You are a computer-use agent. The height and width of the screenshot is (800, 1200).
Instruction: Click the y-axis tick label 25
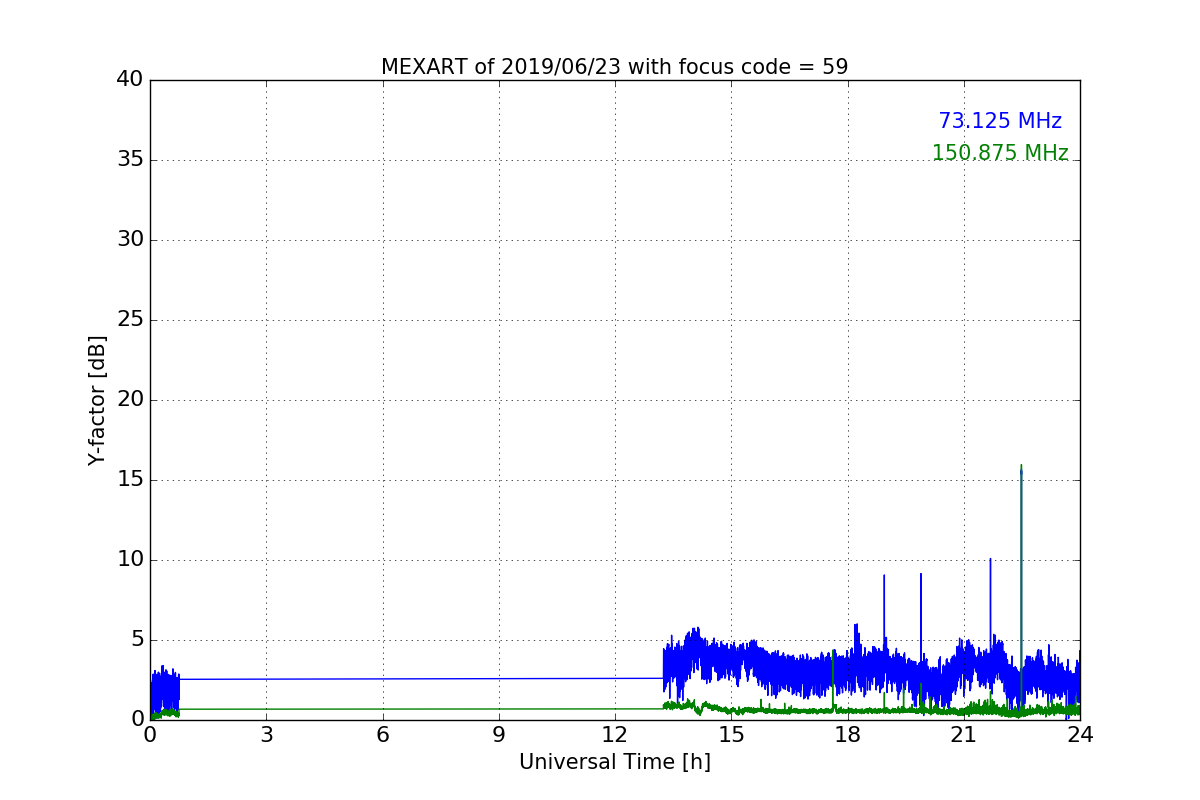(130, 320)
